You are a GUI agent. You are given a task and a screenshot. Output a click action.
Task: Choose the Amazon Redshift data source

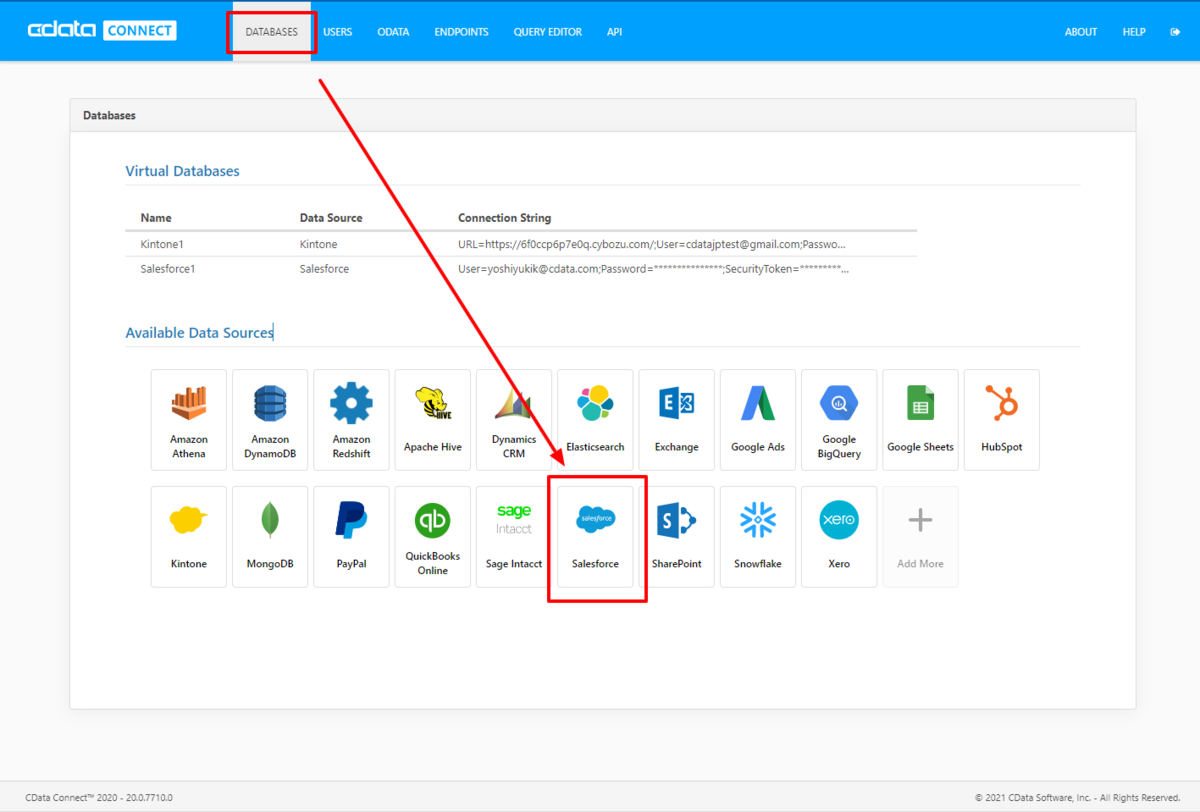pos(351,420)
